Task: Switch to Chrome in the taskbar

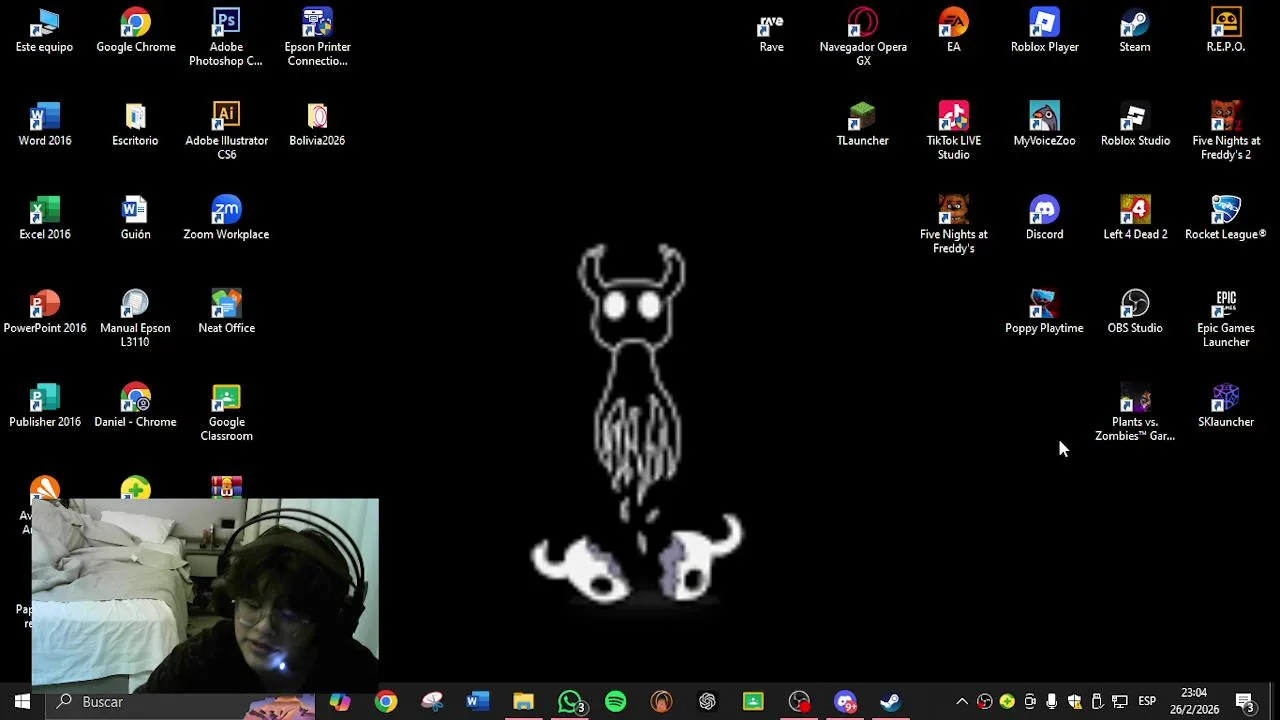Action: coord(386,702)
